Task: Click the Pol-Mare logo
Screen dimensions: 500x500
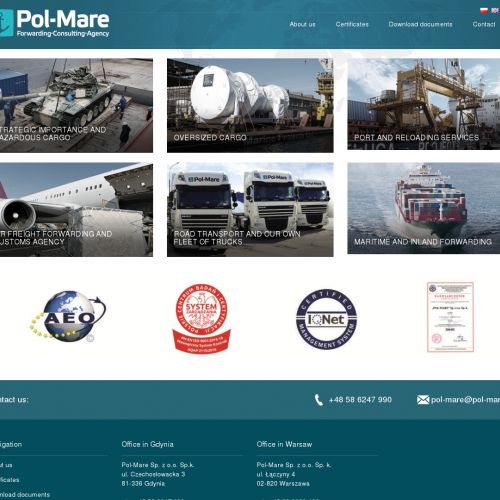Action: [x=54, y=23]
